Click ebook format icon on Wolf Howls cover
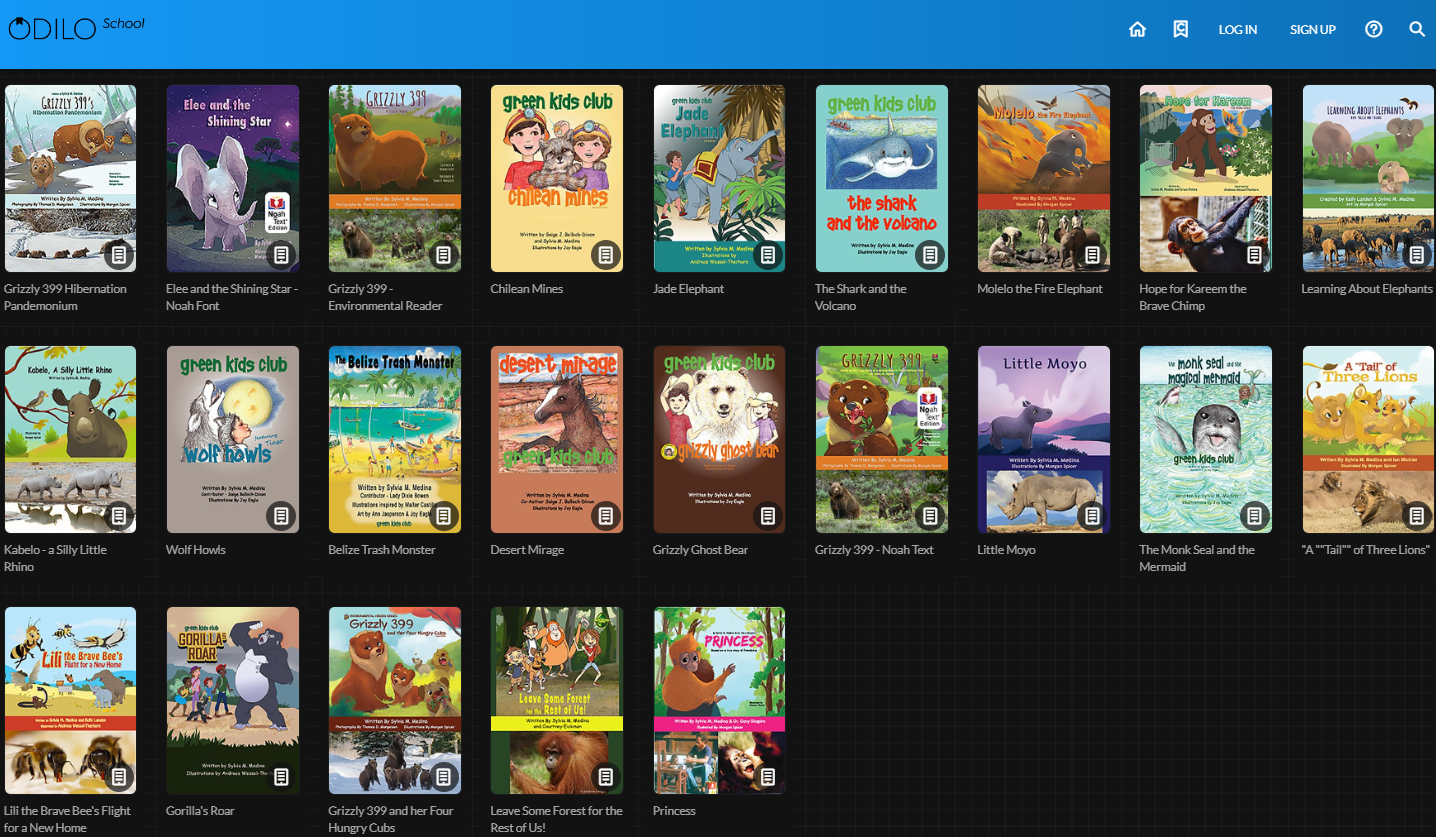Screen dimensions: 1436x837 (x=281, y=516)
